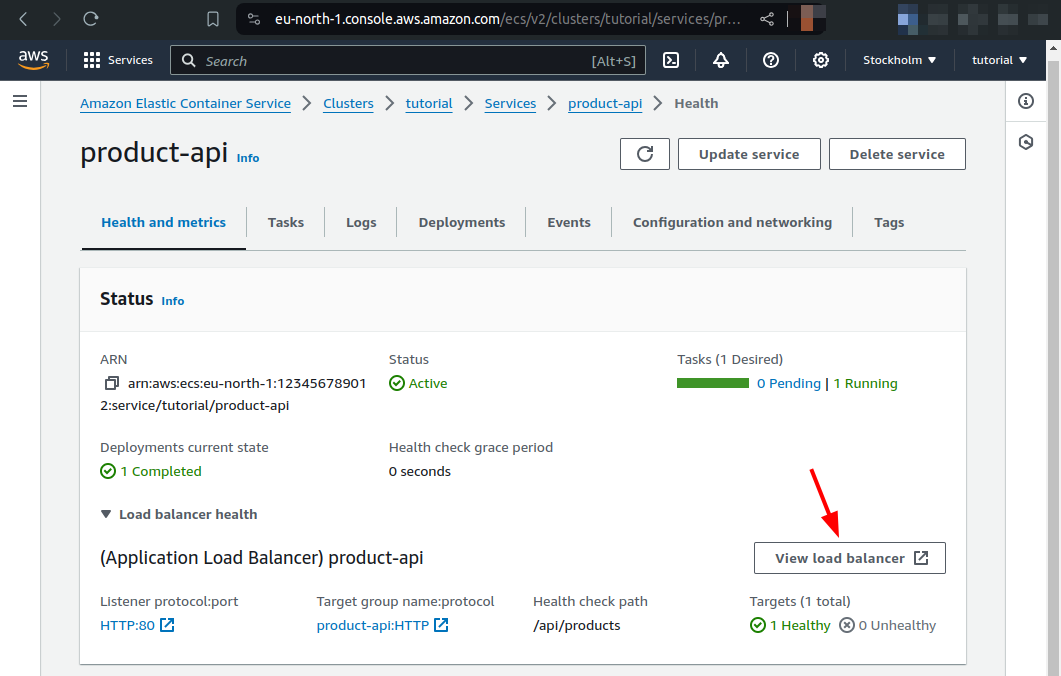
Task: Click the Health breadcrumb text
Action: click(696, 104)
